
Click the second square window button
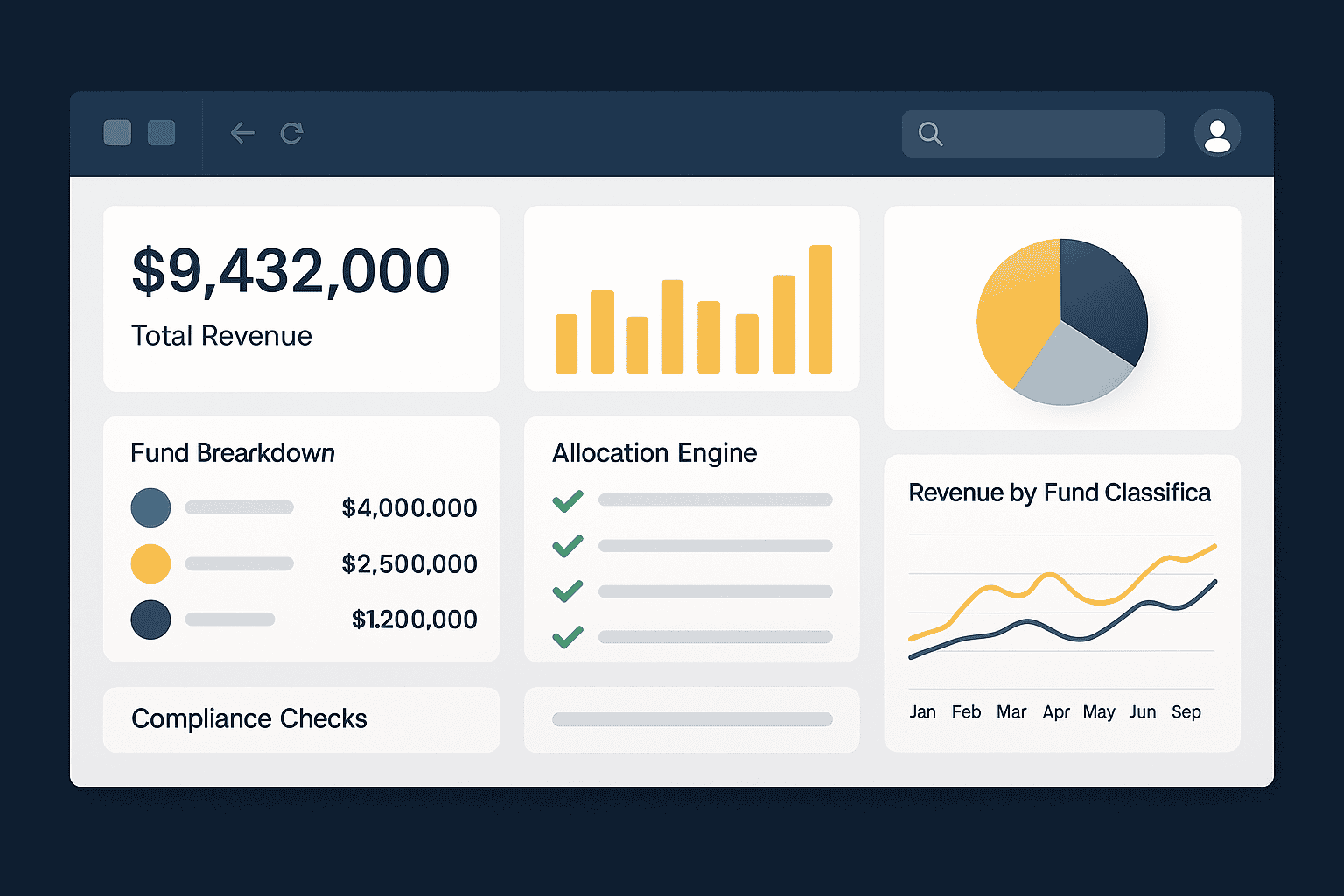coord(162,133)
